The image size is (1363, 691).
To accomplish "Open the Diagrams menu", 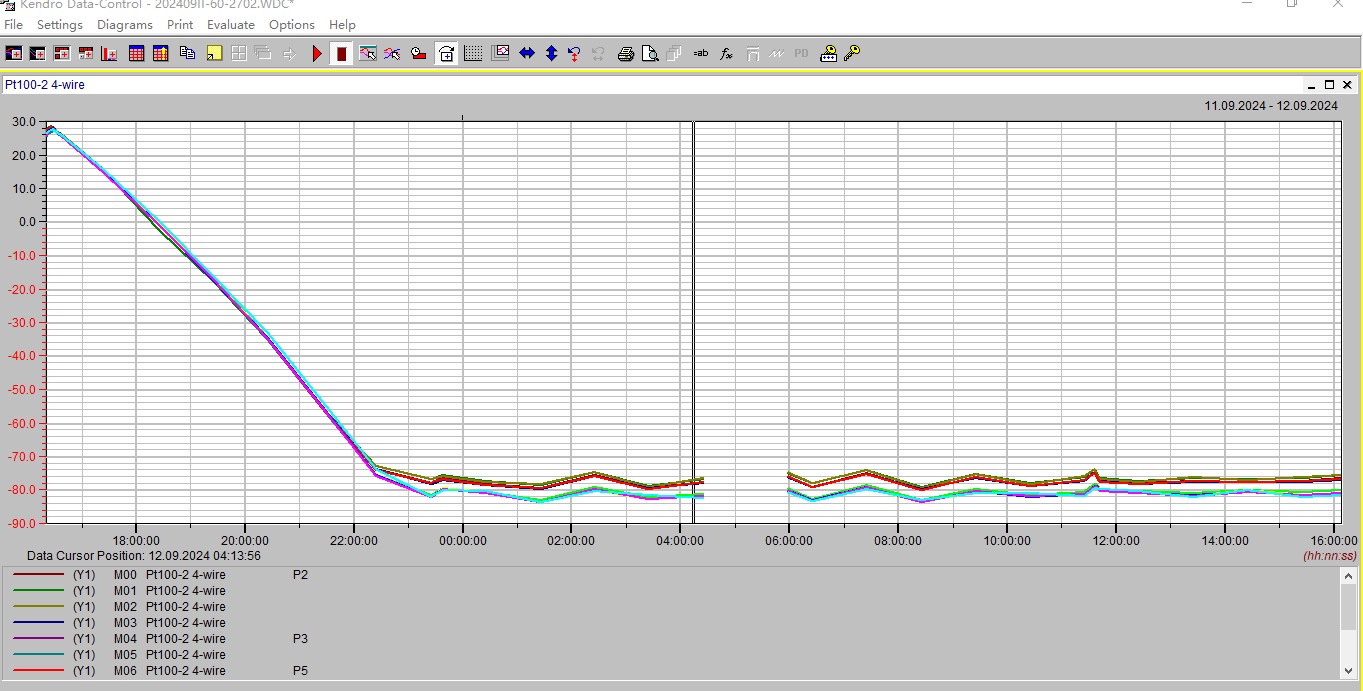I will [125, 24].
